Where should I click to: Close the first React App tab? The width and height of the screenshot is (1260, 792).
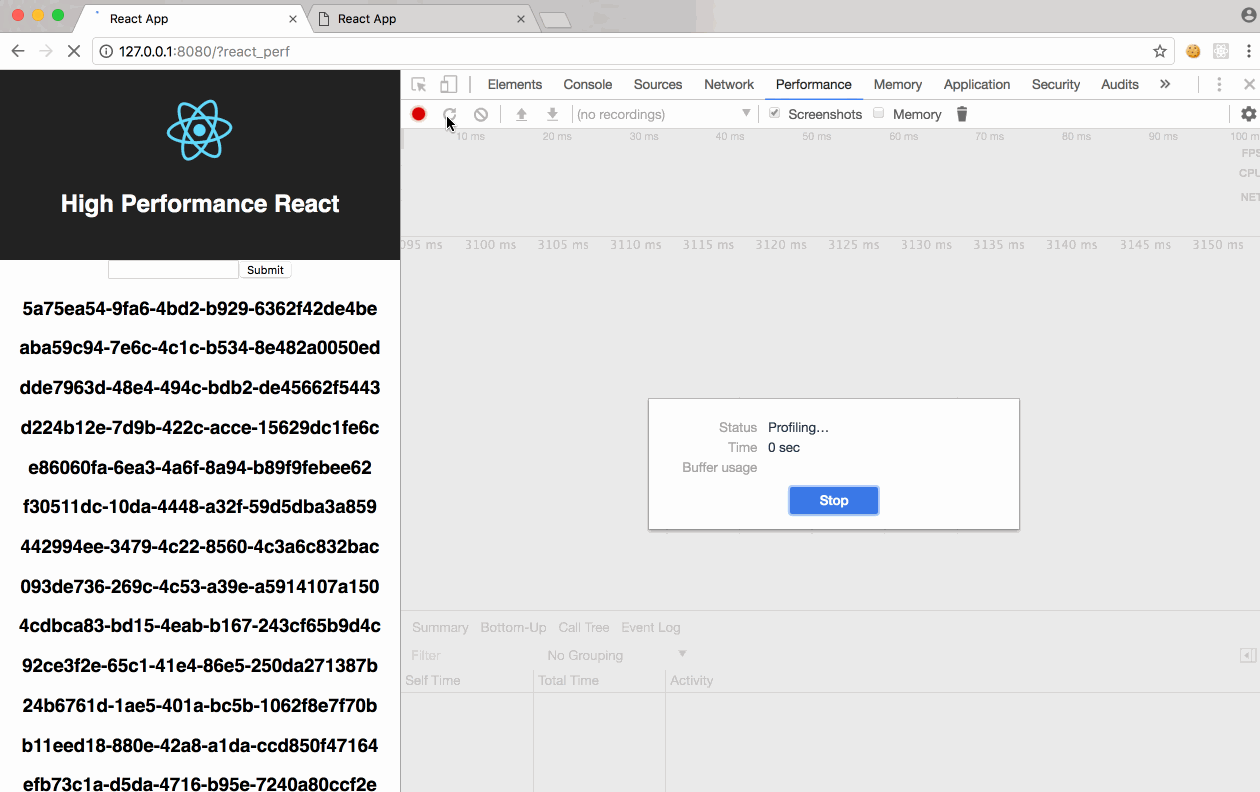[x=293, y=19]
